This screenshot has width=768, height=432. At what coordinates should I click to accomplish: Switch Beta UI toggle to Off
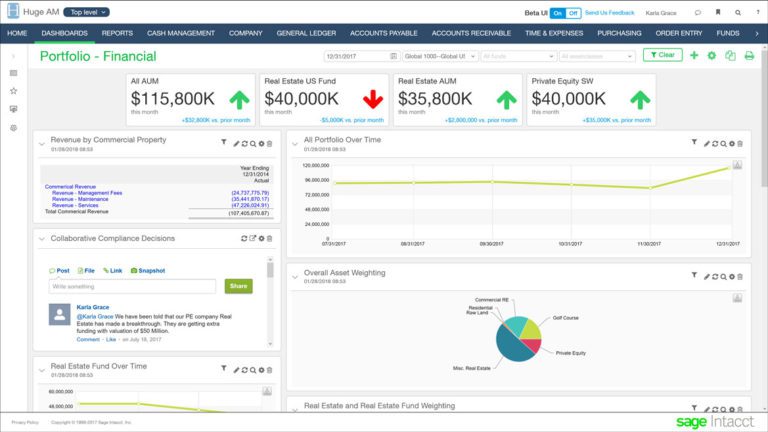pyautogui.click(x=571, y=13)
